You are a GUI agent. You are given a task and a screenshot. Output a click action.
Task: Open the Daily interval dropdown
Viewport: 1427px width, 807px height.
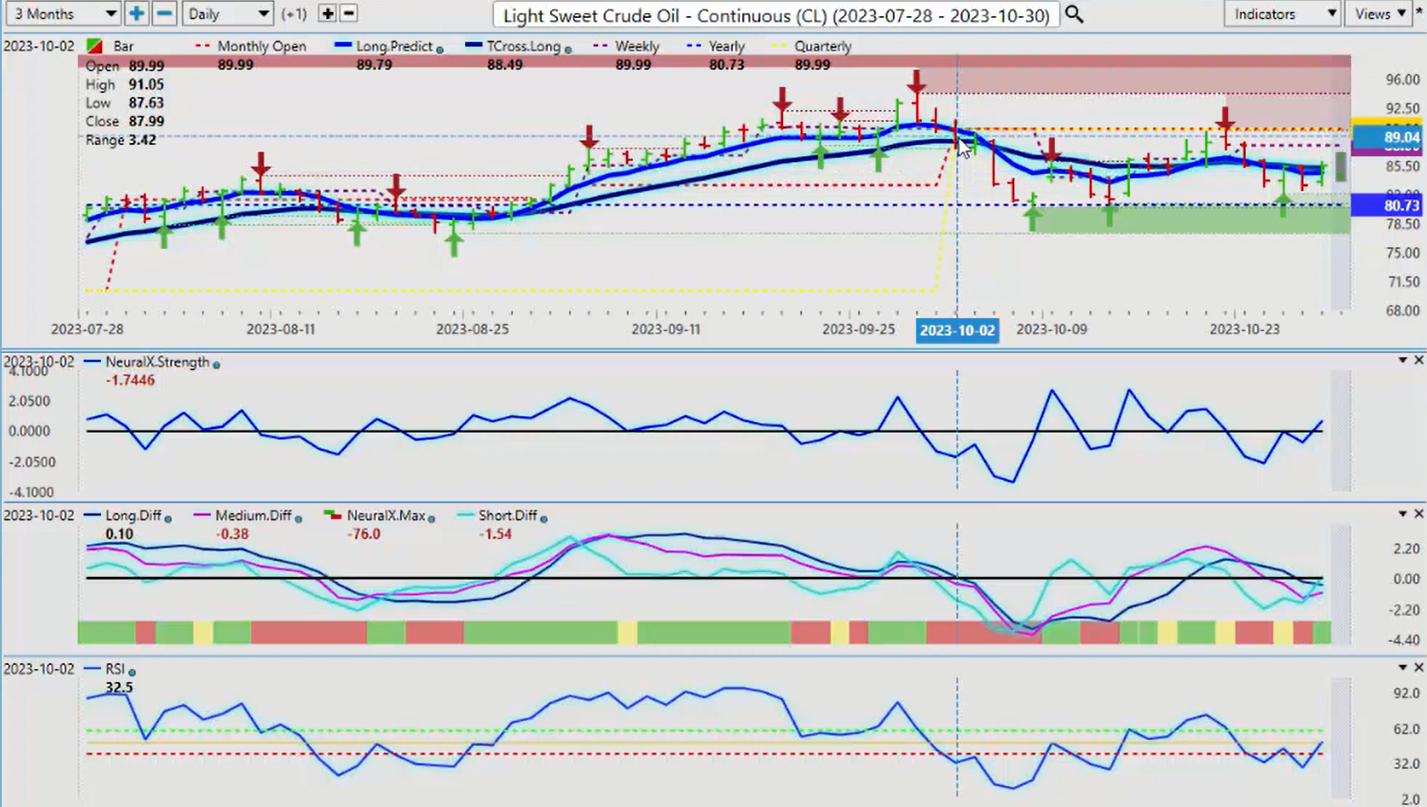point(229,14)
